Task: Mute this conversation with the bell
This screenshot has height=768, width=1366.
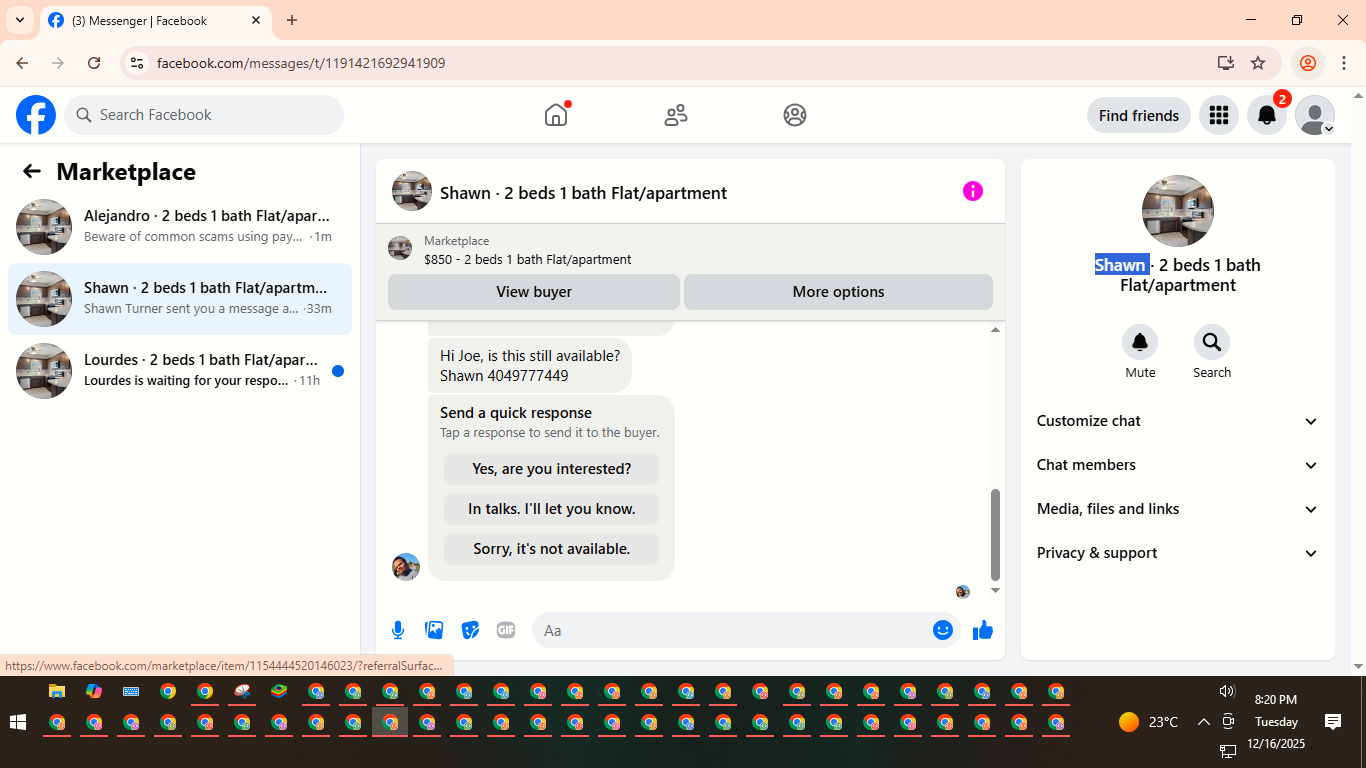Action: point(1140,343)
